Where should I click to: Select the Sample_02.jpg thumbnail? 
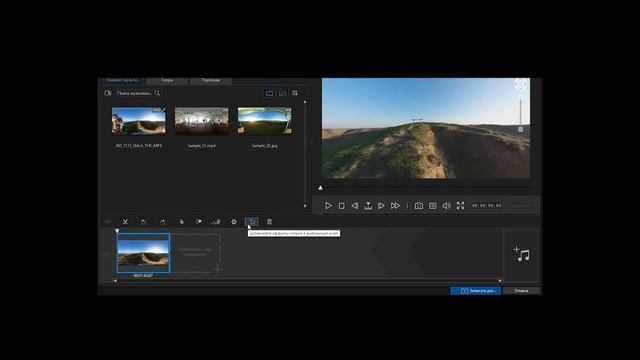point(264,121)
